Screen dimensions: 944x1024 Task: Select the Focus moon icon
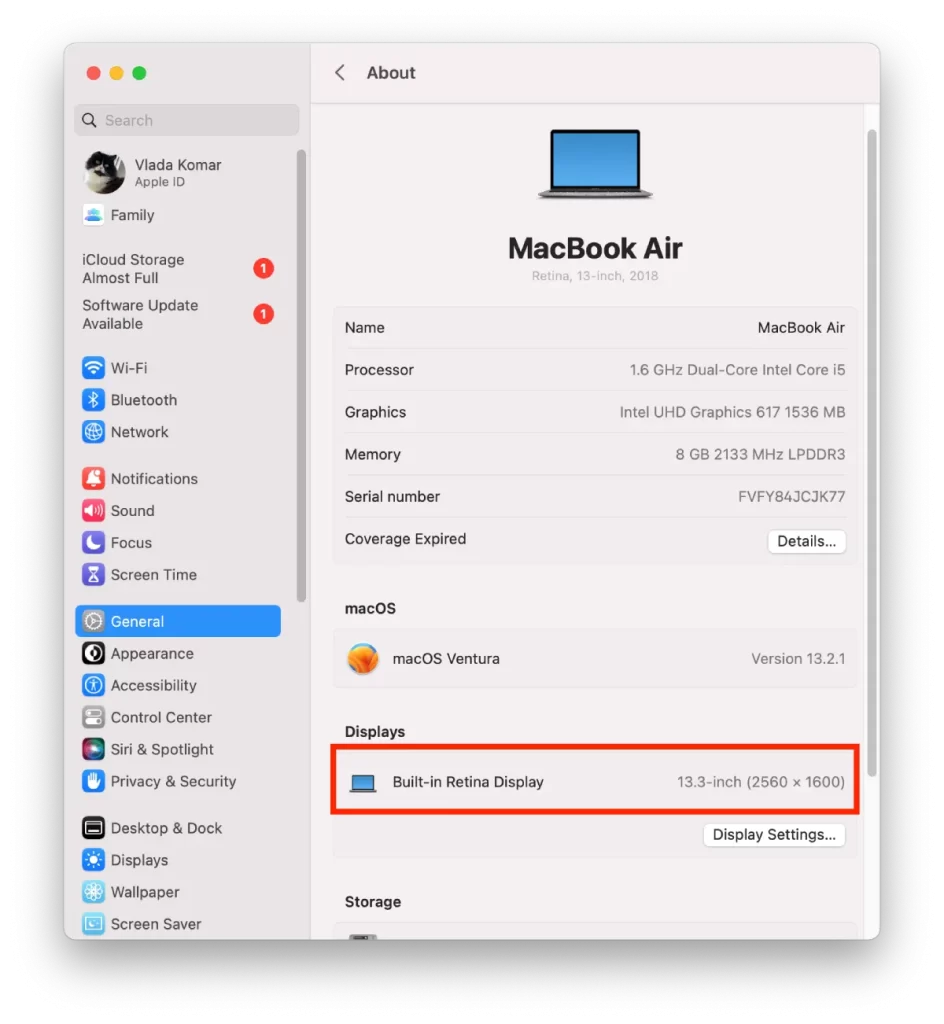tap(93, 543)
